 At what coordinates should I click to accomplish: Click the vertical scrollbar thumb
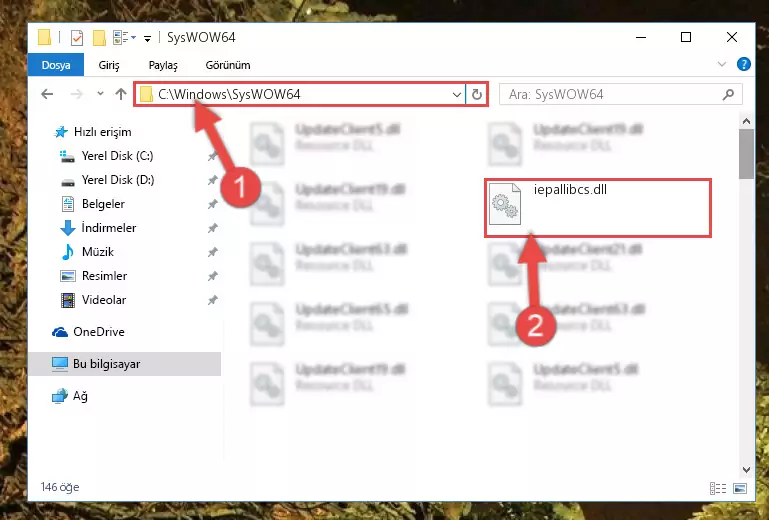[x=746, y=154]
